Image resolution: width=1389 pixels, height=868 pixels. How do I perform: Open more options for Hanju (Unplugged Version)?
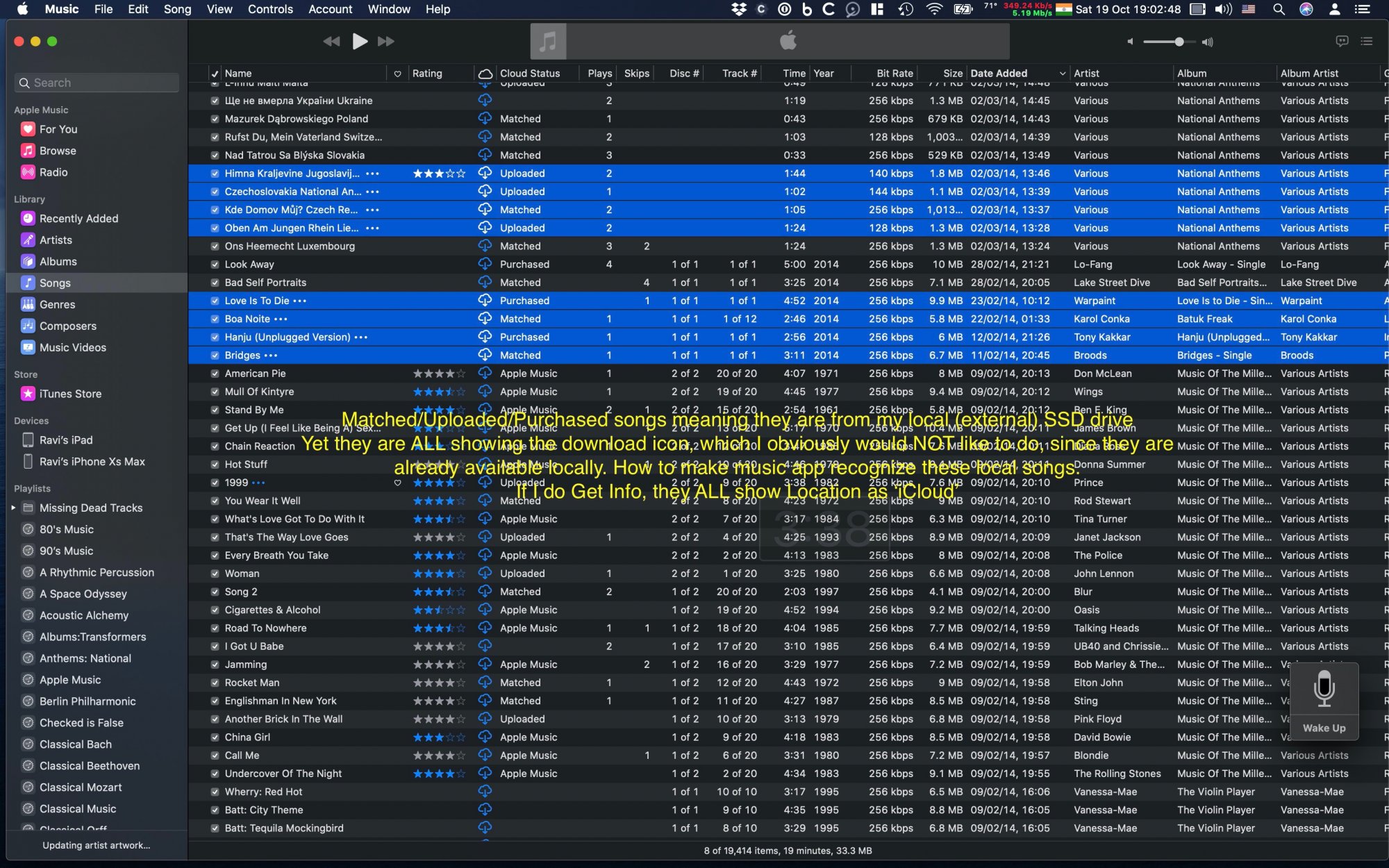361,337
